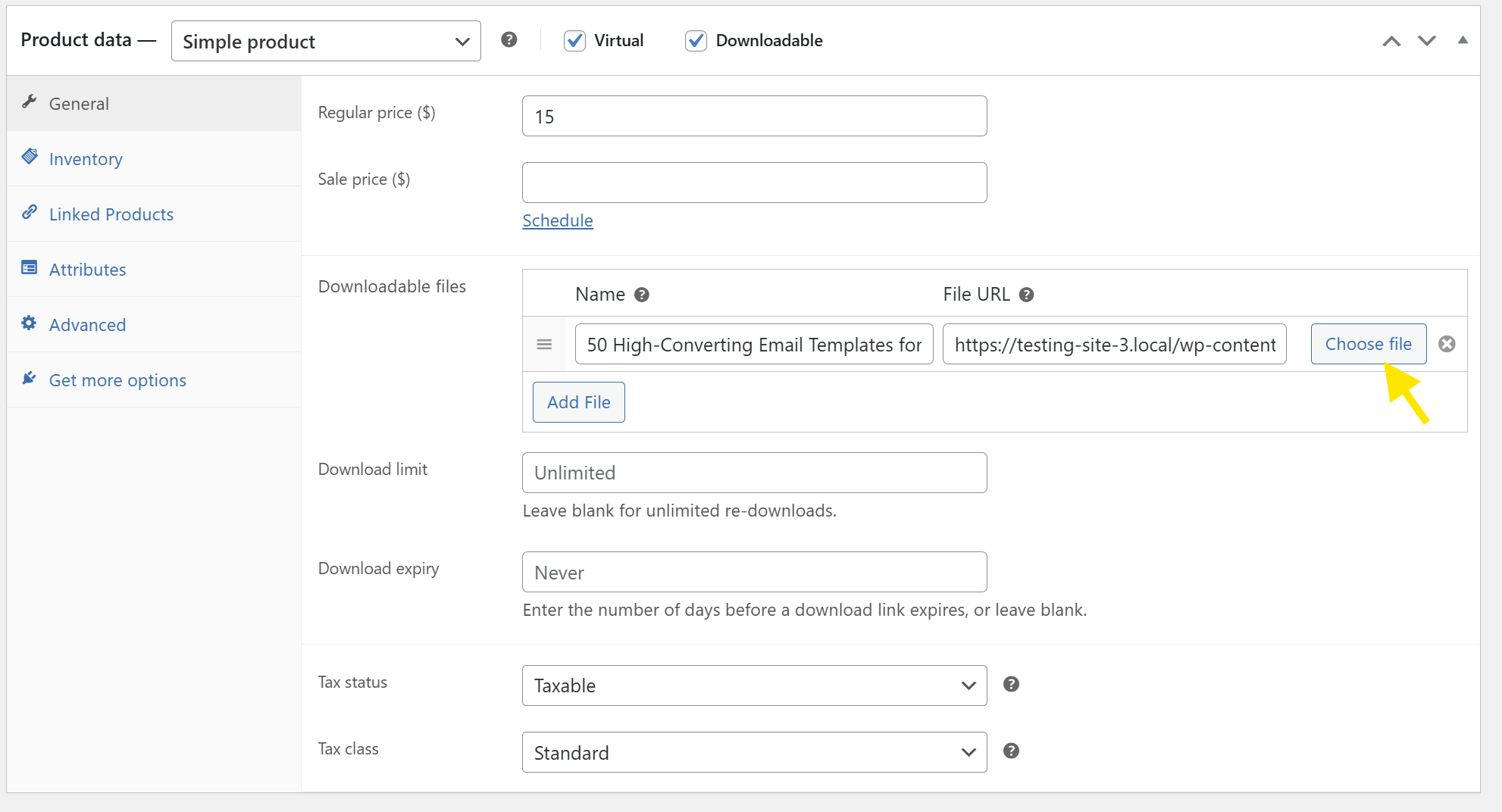1502x812 pixels.
Task: Toggle the Virtual checkbox
Action: [x=575, y=41]
